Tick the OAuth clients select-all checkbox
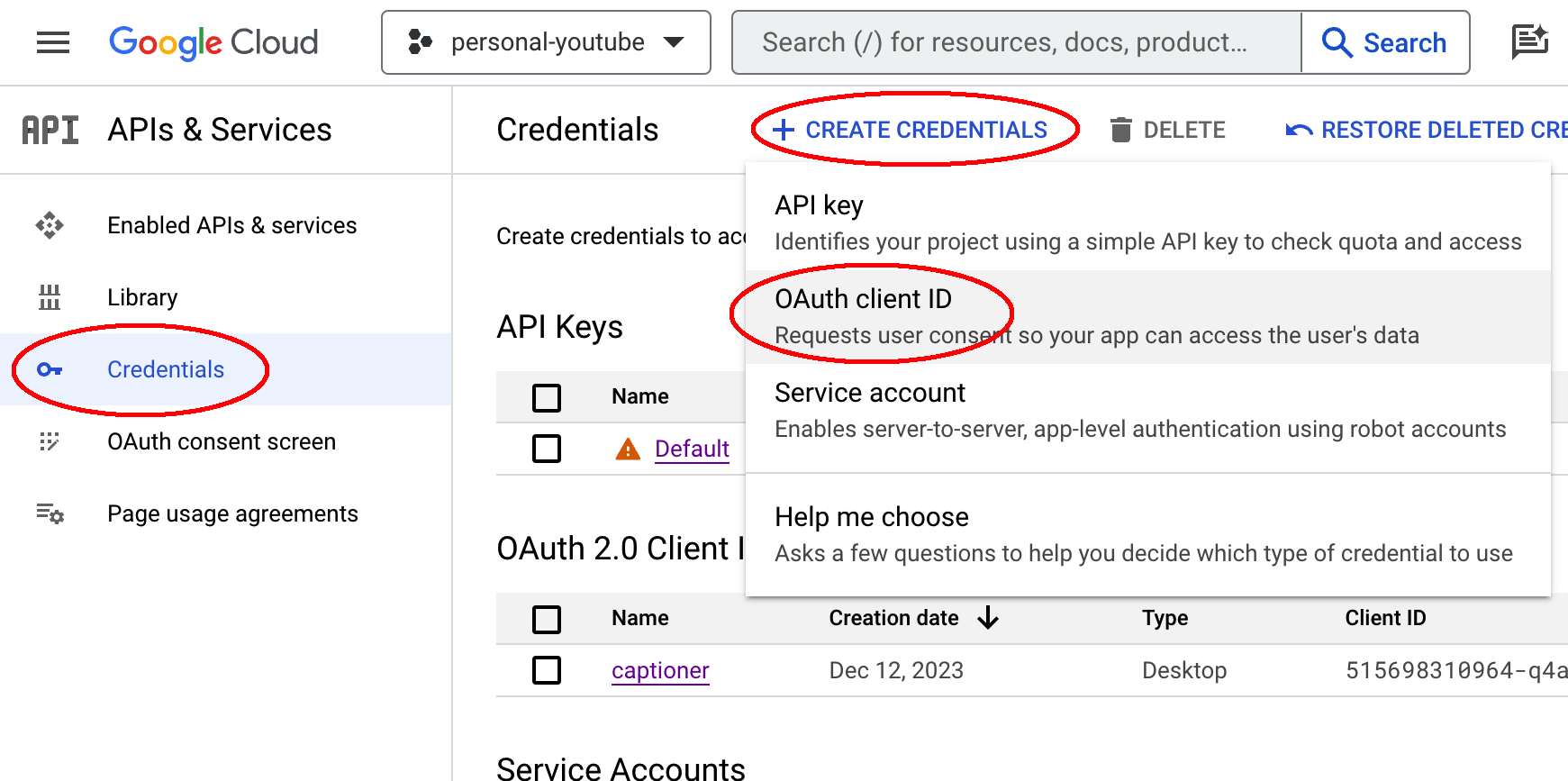1568x781 pixels. point(547,619)
